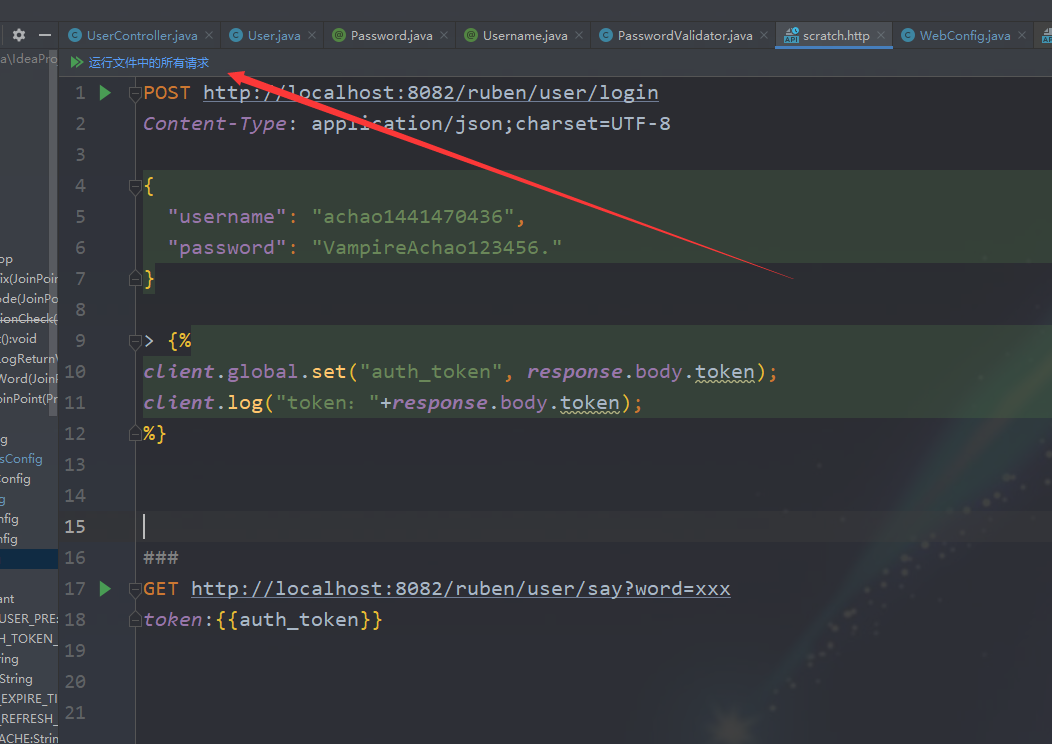Collapse the response handler script block
The width and height of the screenshot is (1052, 744).
point(135,341)
